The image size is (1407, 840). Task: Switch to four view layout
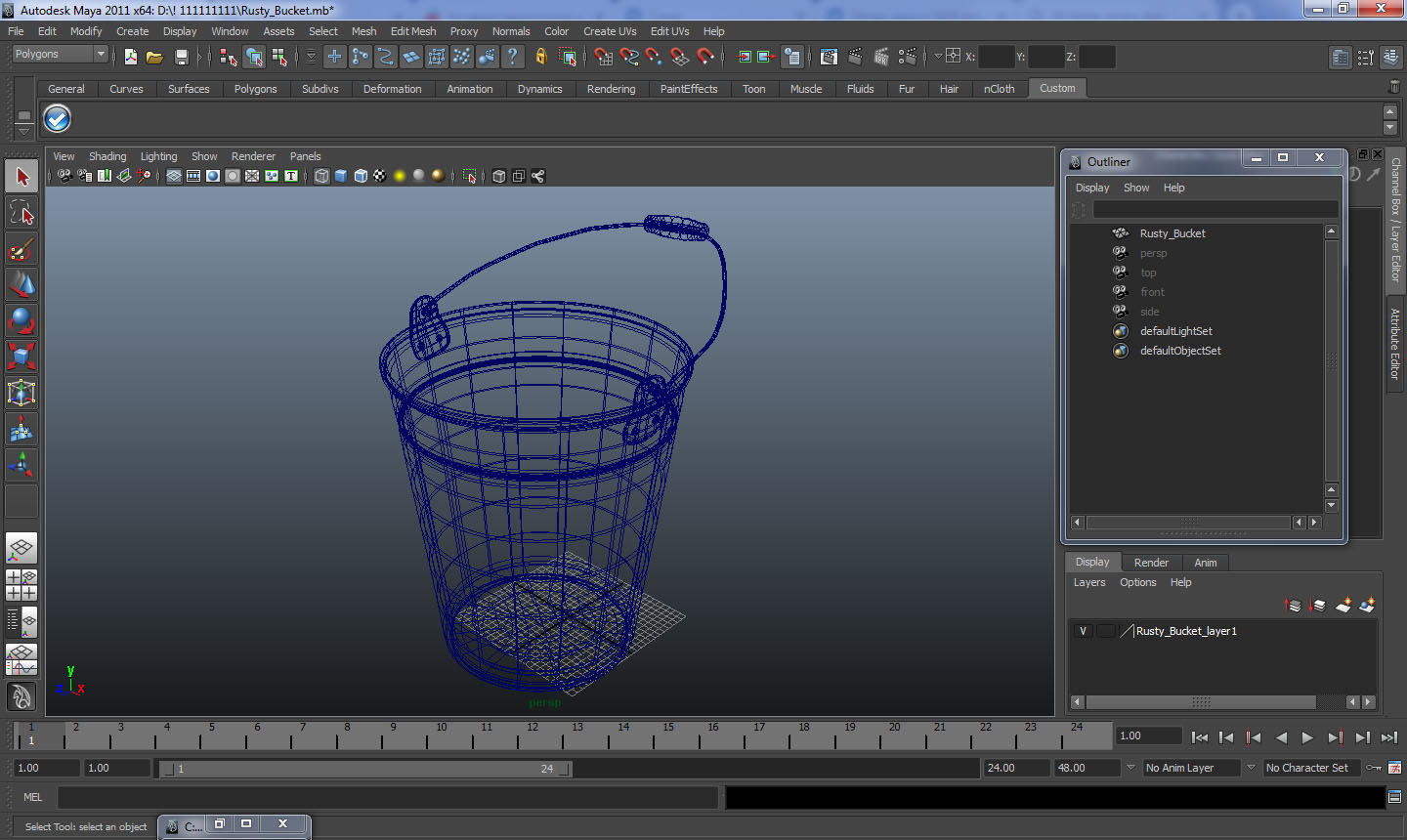point(21,585)
